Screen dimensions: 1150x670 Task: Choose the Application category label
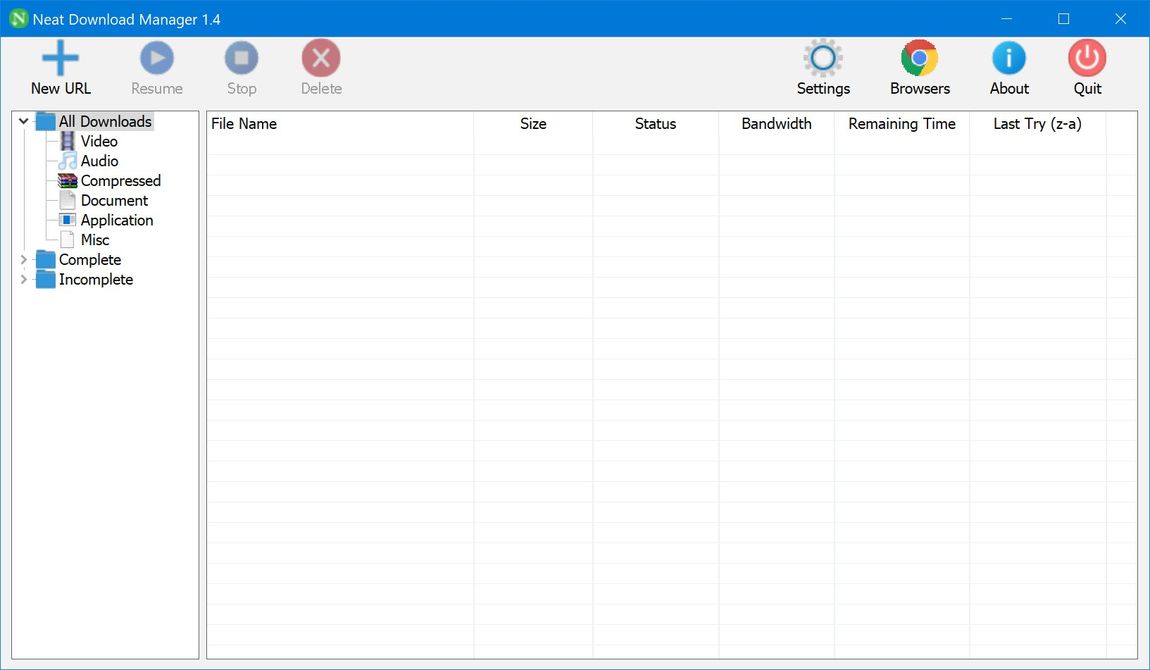(x=117, y=220)
